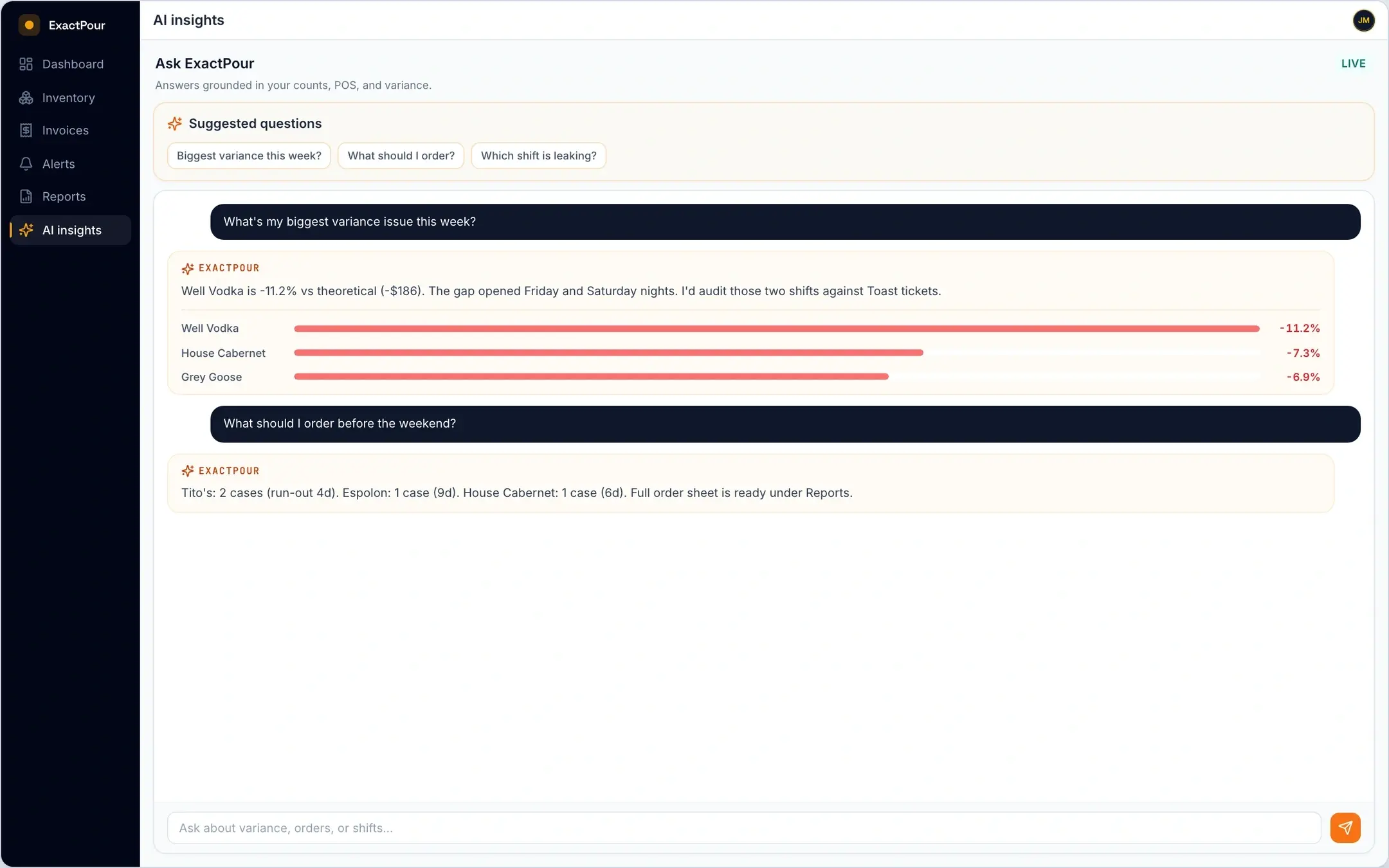Click the House Cabernet row label

click(223, 353)
